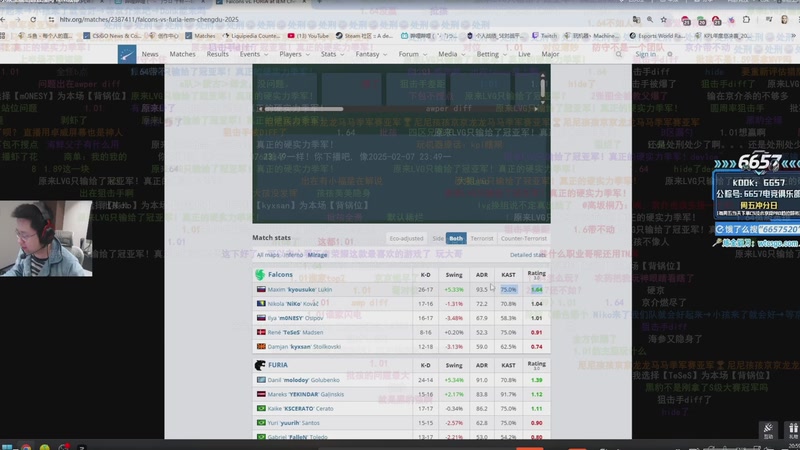Expand the Events dropdown menu
Image resolution: width=800 pixels, height=450 pixels.
coord(254,54)
